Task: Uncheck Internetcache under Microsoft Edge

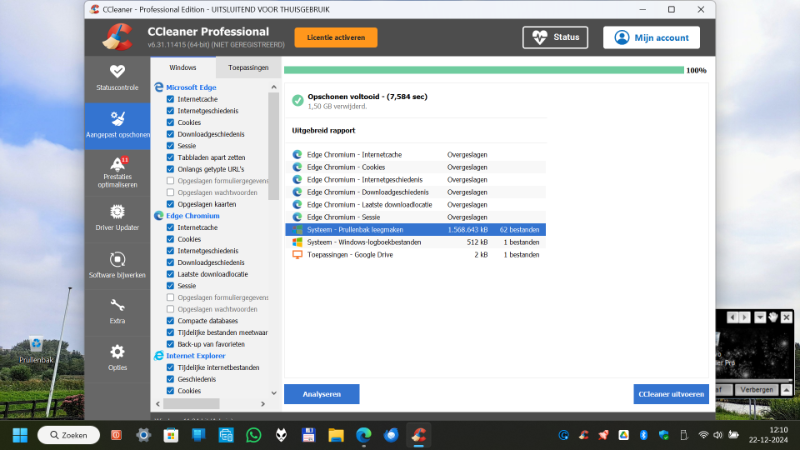Action: (x=170, y=99)
